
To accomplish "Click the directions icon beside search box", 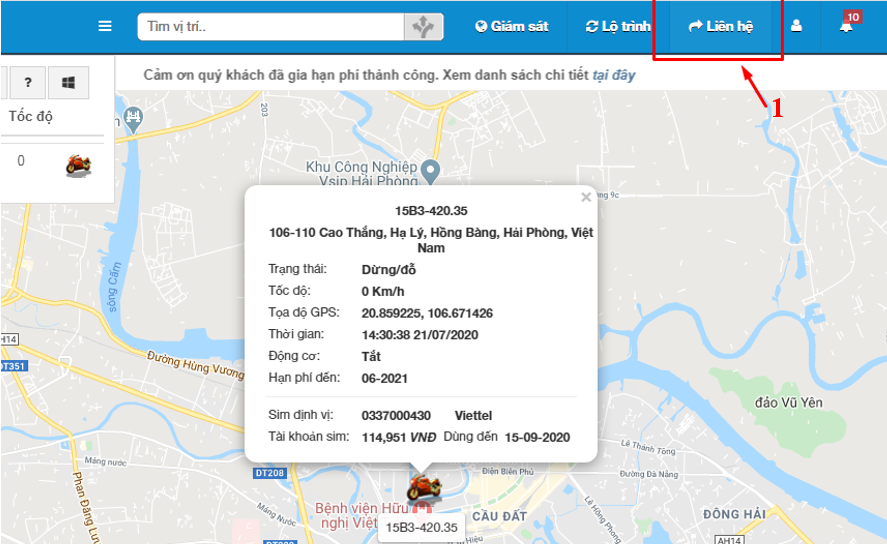I will pos(423,27).
